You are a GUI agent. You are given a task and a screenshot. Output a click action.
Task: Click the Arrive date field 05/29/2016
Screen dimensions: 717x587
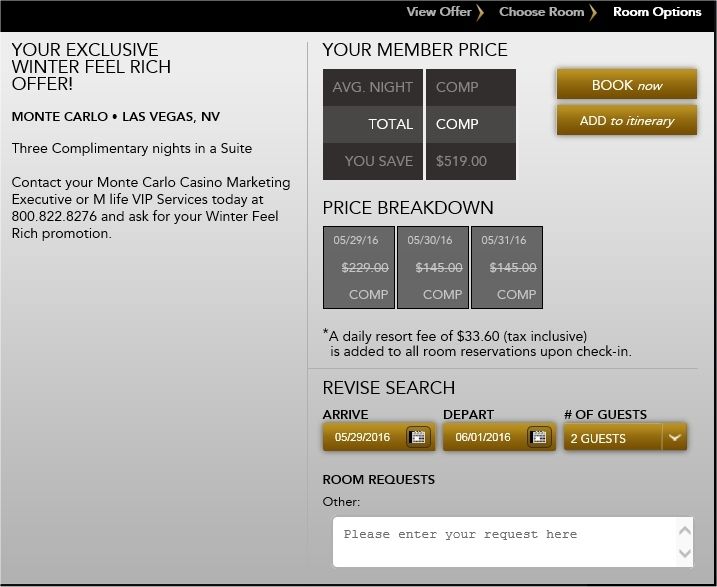tap(379, 437)
